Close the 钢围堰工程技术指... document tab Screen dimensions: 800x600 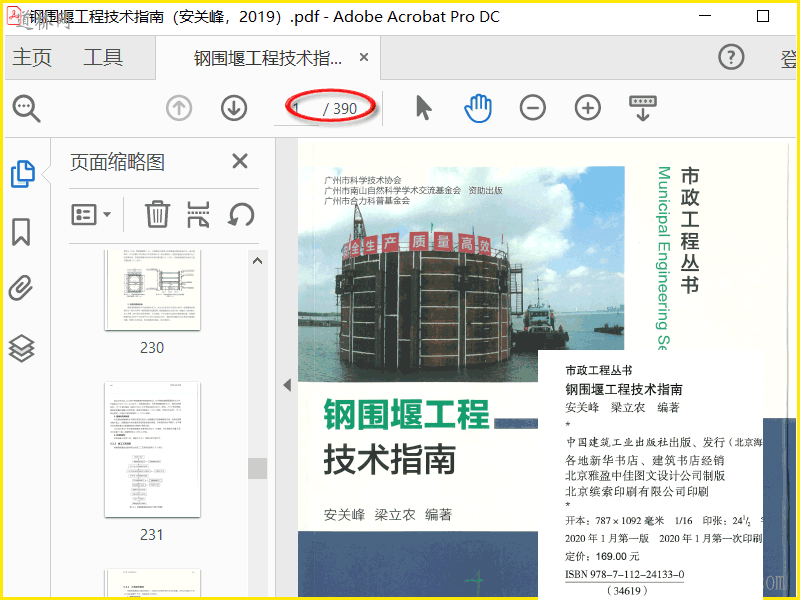[364, 57]
